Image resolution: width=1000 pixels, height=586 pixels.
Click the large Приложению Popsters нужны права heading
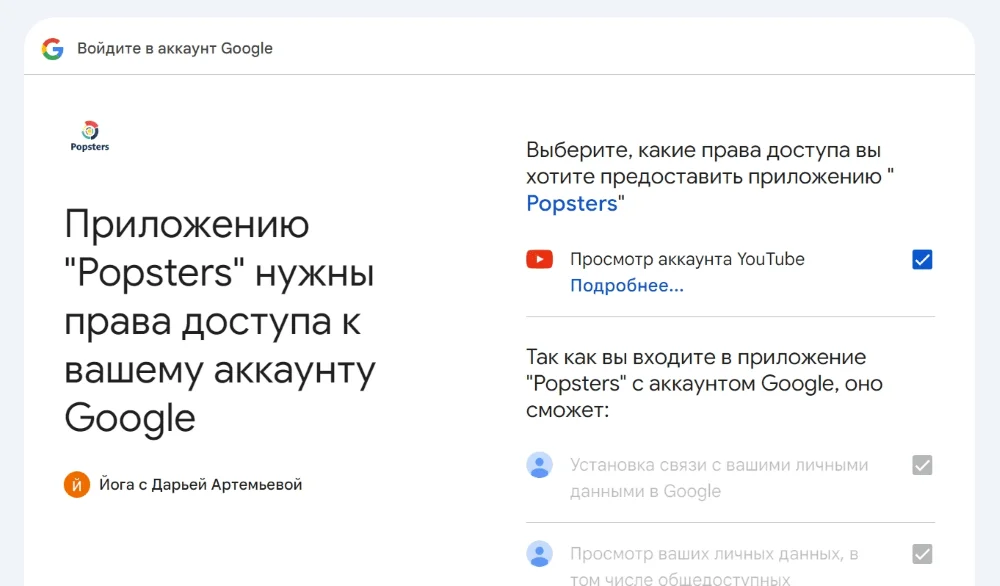point(220,322)
